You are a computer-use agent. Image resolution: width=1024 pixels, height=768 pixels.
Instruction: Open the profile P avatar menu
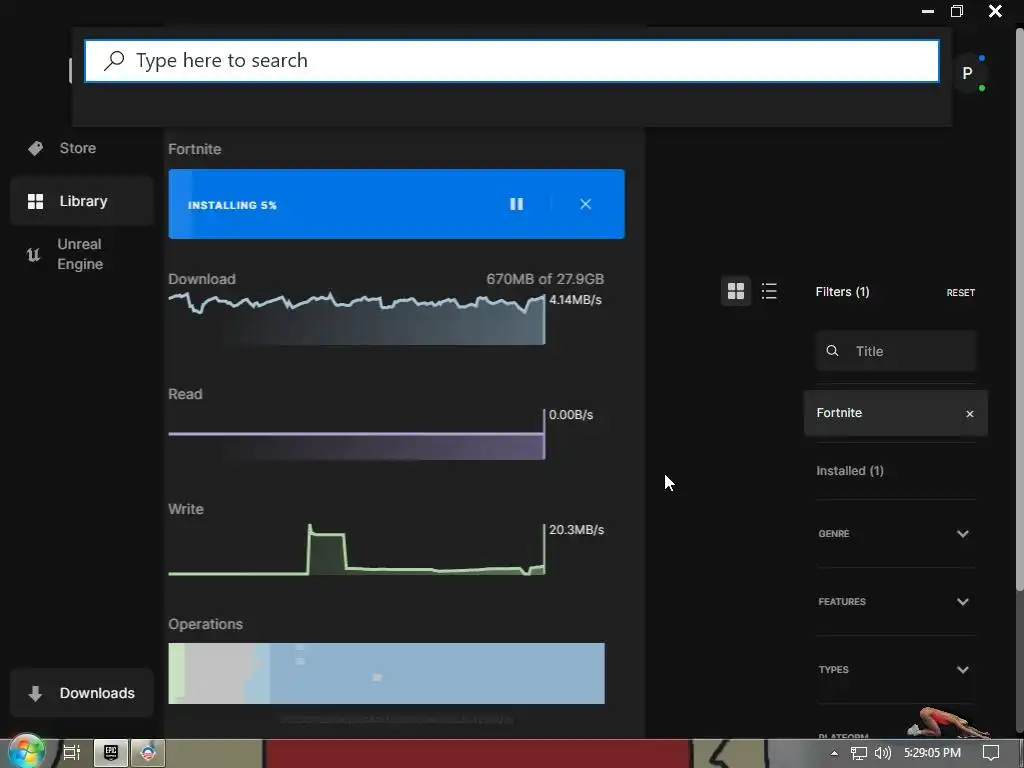(967, 73)
